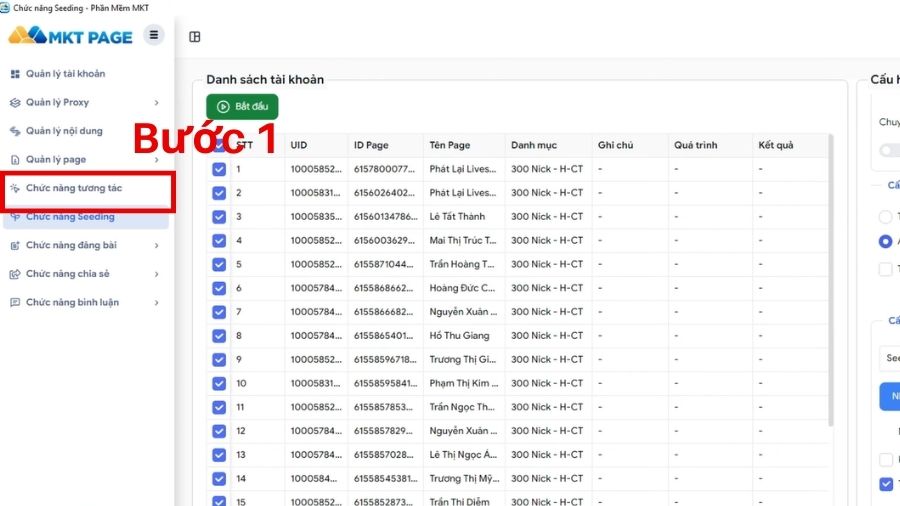Click the Chức năng đăng bài icon
This screenshot has width=900, height=506.
click(15, 246)
